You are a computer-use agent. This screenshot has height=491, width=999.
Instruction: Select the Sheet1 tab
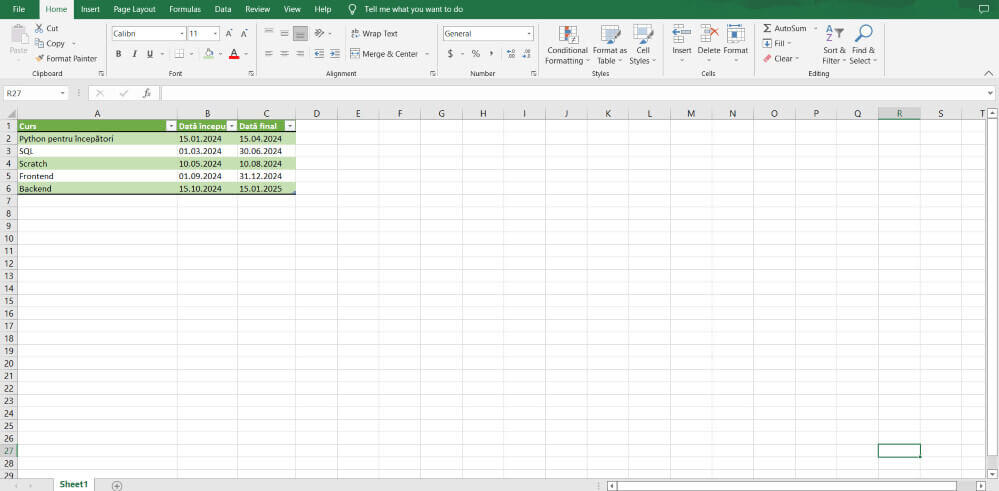click(73, 485)
